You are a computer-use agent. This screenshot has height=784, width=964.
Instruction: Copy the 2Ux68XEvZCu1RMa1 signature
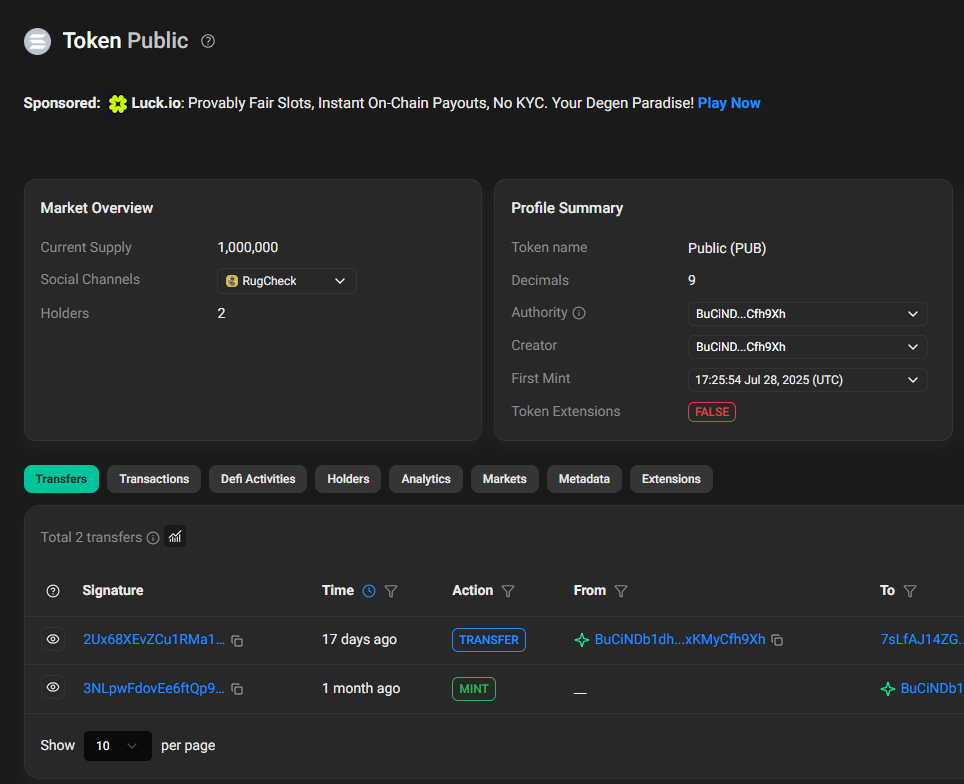(x=237, y=640)
